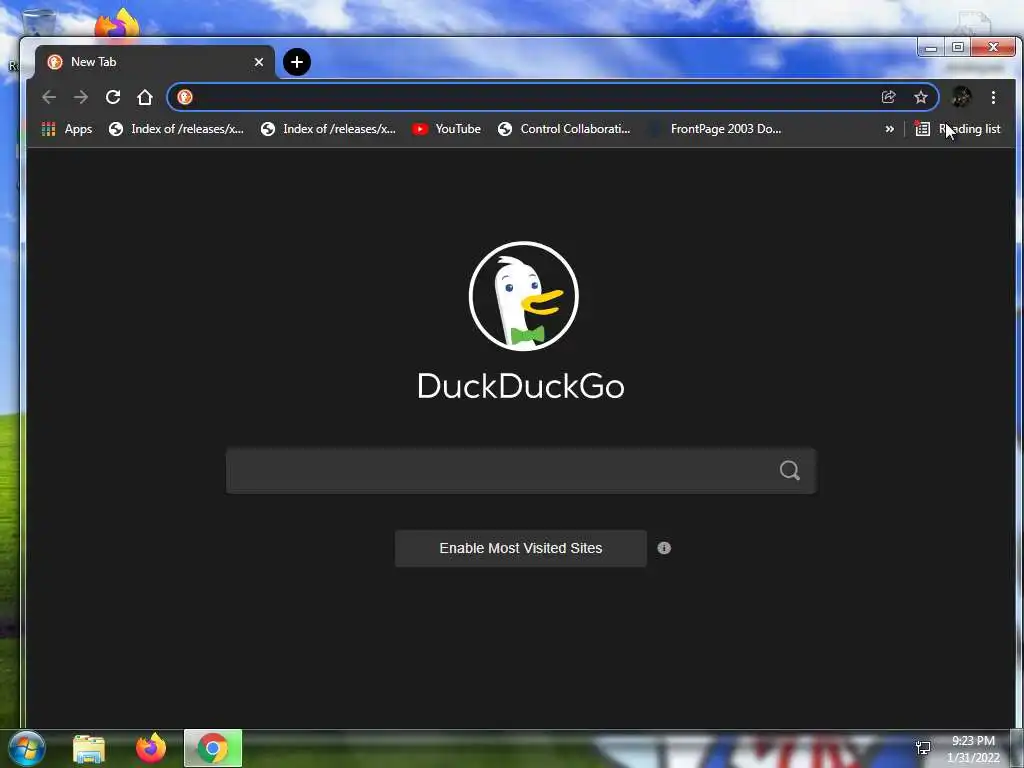Focus the browser address bar
Screen dimensions: 1024x768
coord(553,97)
